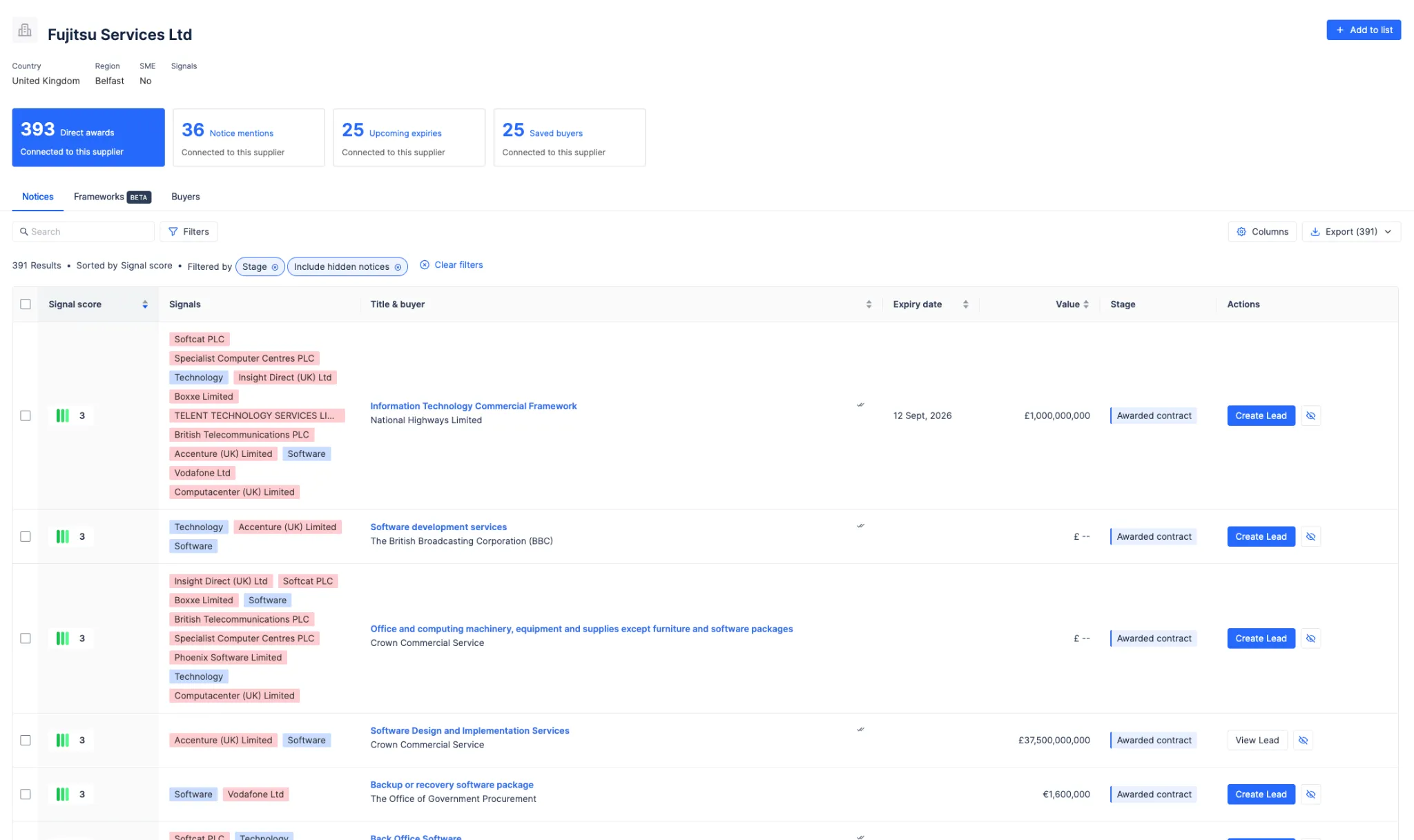This screenshot has height=840, width=1414.
Task: Select the 393 Direct awards card
Action: 88,137
